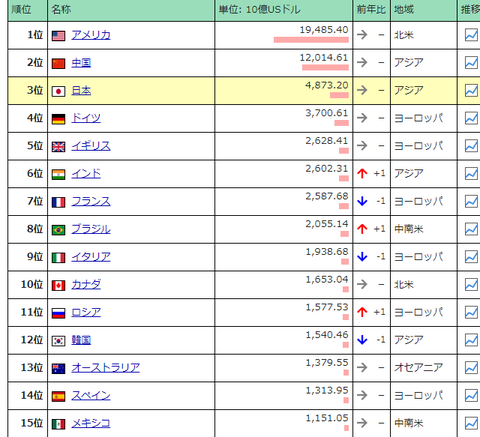Open the trend chart icon for フランス
The height and width of the screenshot is (437, 480).
[x=471, y=201]
